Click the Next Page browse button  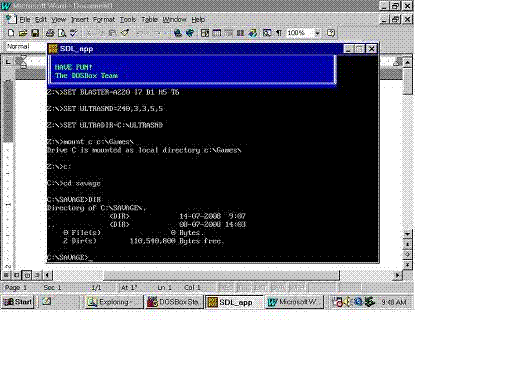[x=407, y=265]
